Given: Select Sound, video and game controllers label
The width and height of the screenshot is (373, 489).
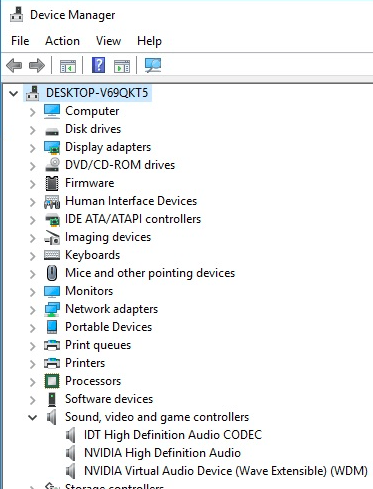Looking at the screenshot, I should [x=157, y=417].
